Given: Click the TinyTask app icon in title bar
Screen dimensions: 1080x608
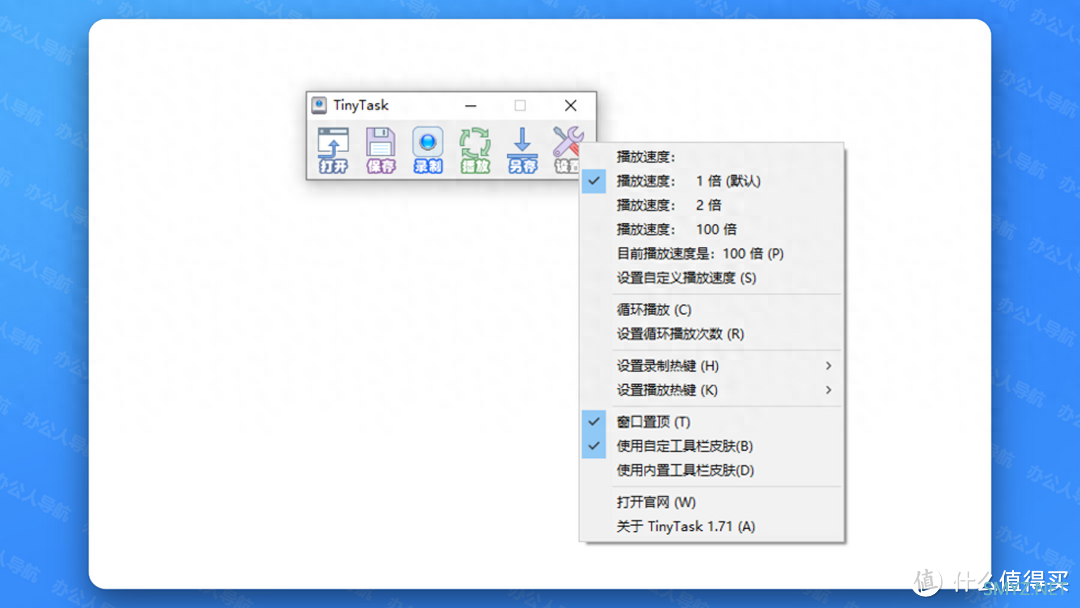Looking at the screenshot, I should coord(319,105).
